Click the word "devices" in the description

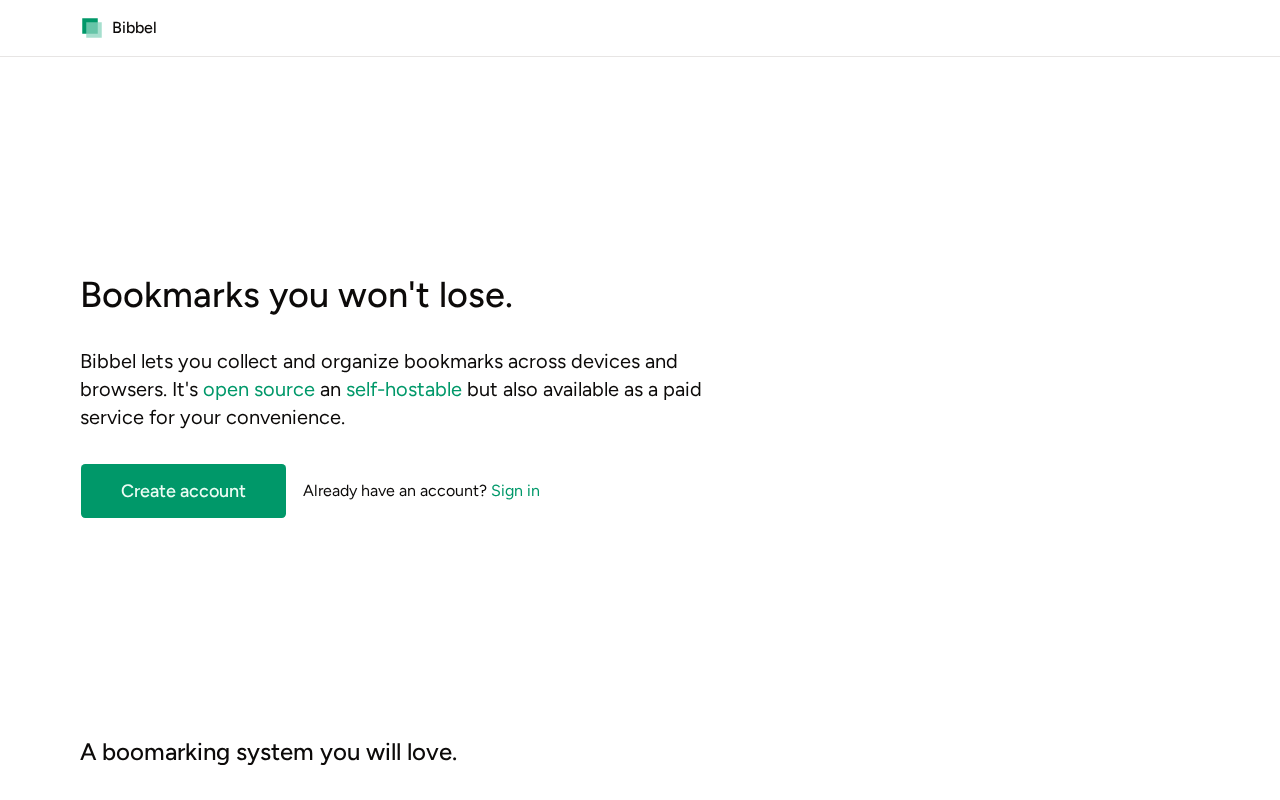[x=605, y=361]
